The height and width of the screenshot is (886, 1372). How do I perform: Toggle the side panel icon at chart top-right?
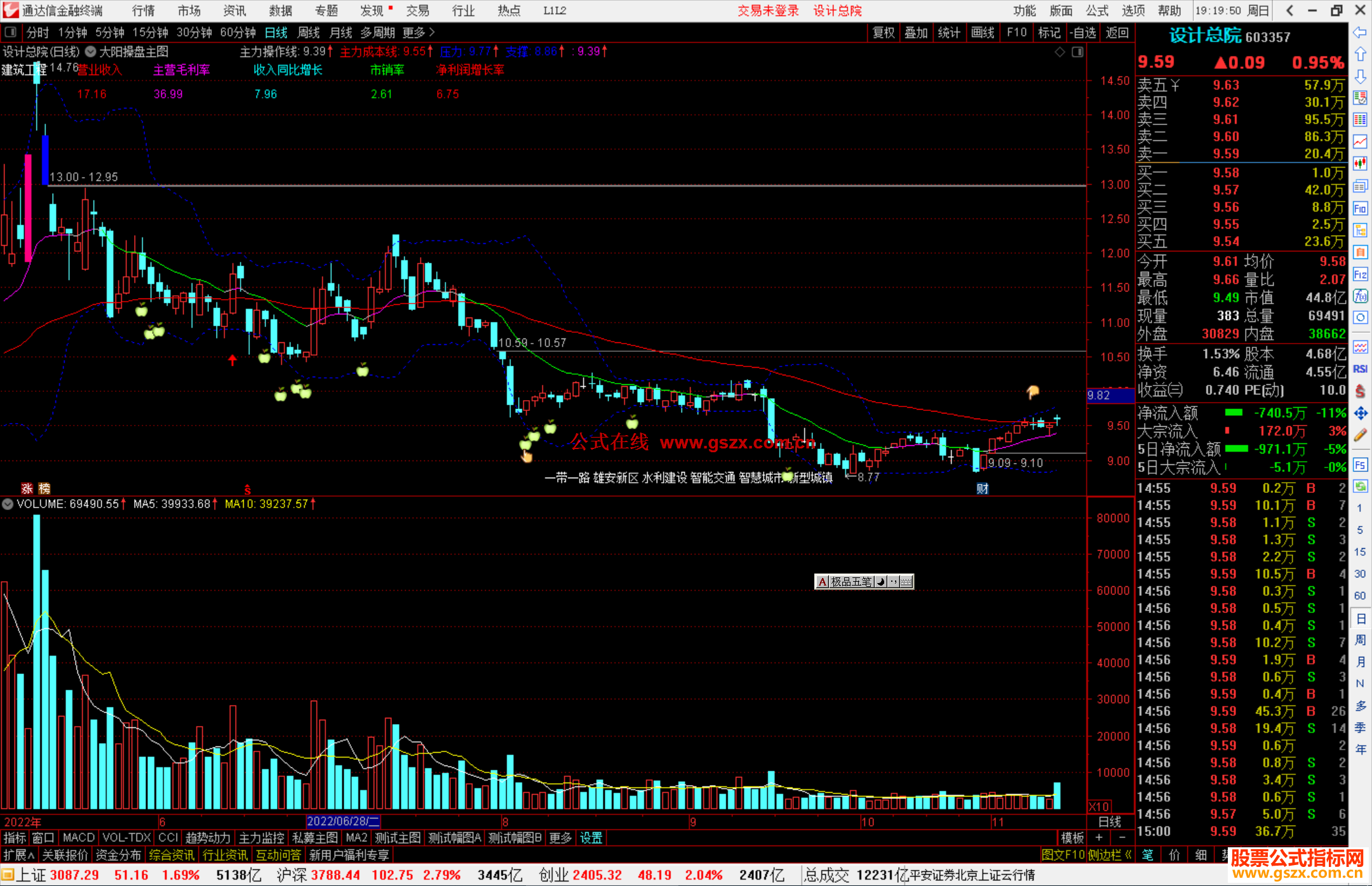(1077, 52)
